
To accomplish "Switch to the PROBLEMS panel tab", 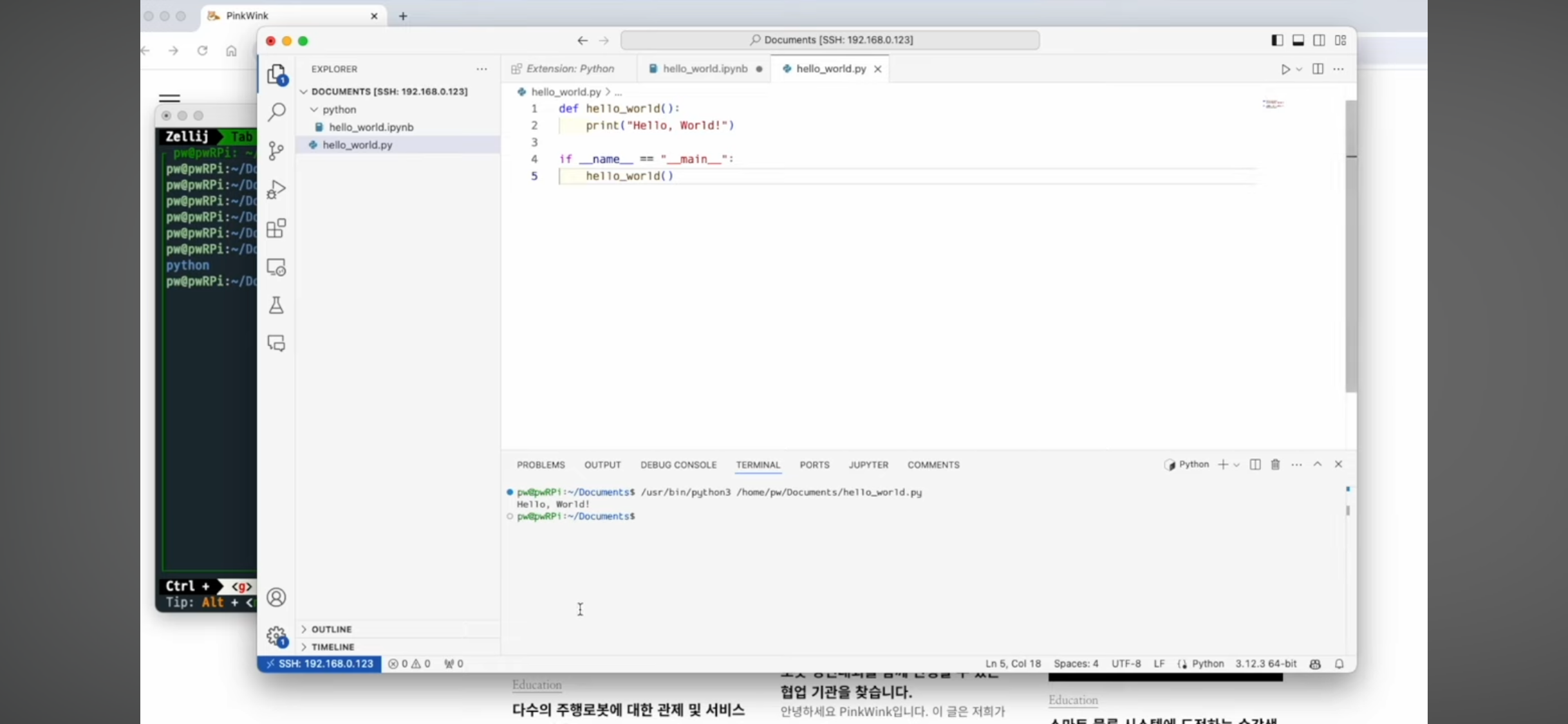I will point(541,465).
